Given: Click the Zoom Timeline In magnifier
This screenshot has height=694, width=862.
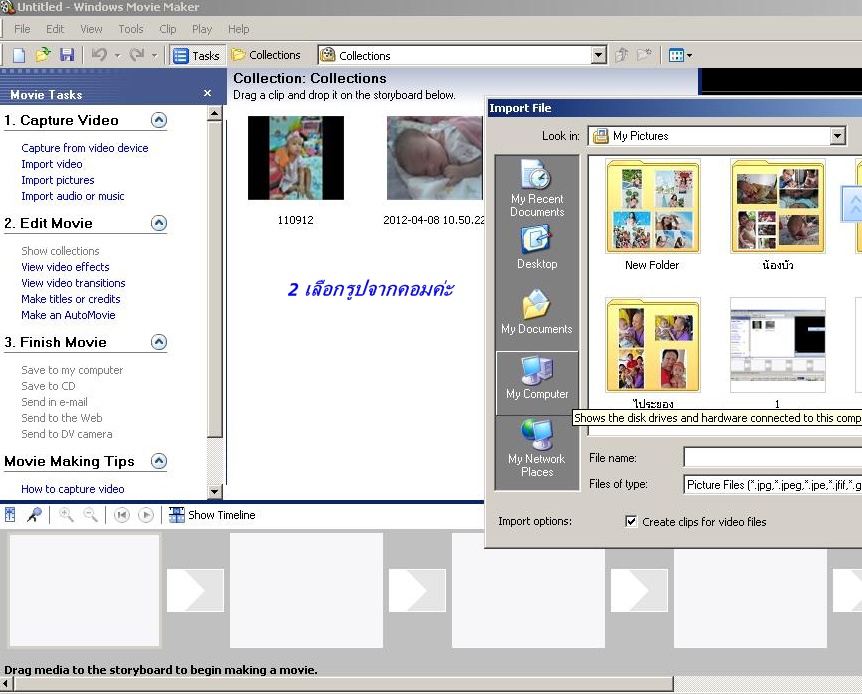Looking at the screenshot, I should 67,515.
